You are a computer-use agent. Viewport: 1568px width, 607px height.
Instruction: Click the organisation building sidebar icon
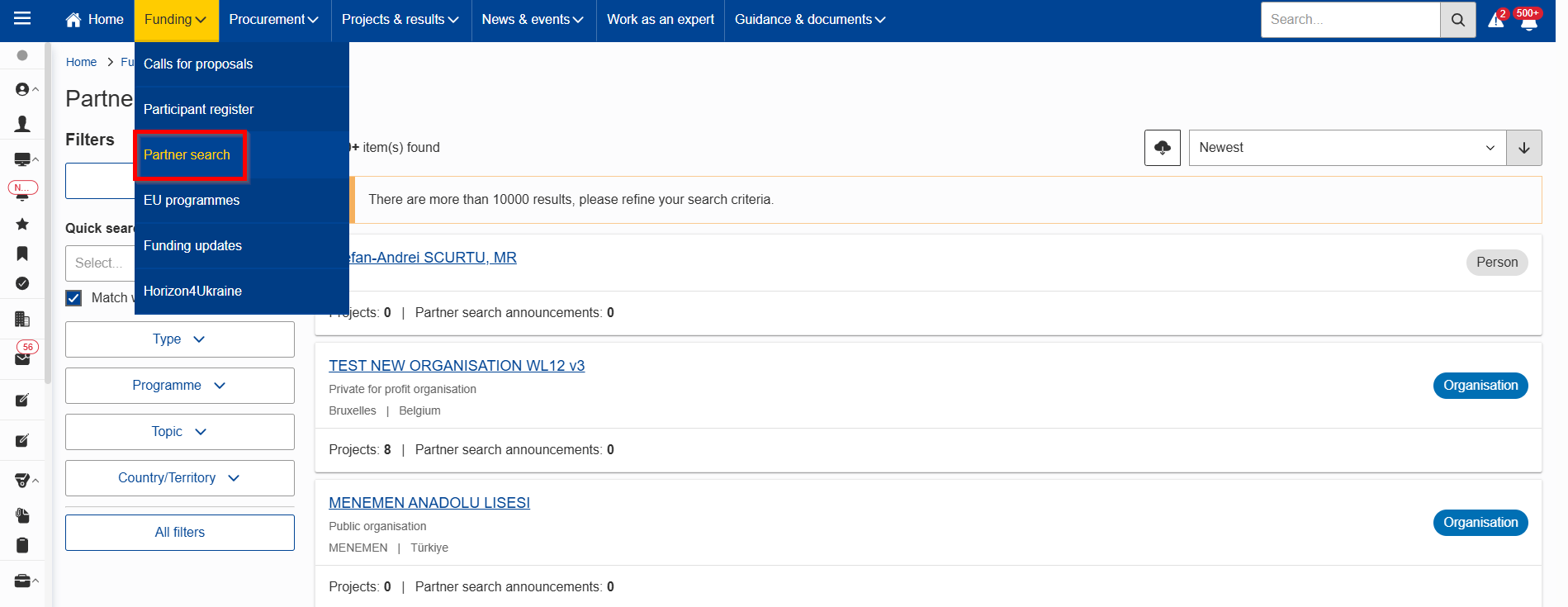pyautogui.click(x=22, y=319)
